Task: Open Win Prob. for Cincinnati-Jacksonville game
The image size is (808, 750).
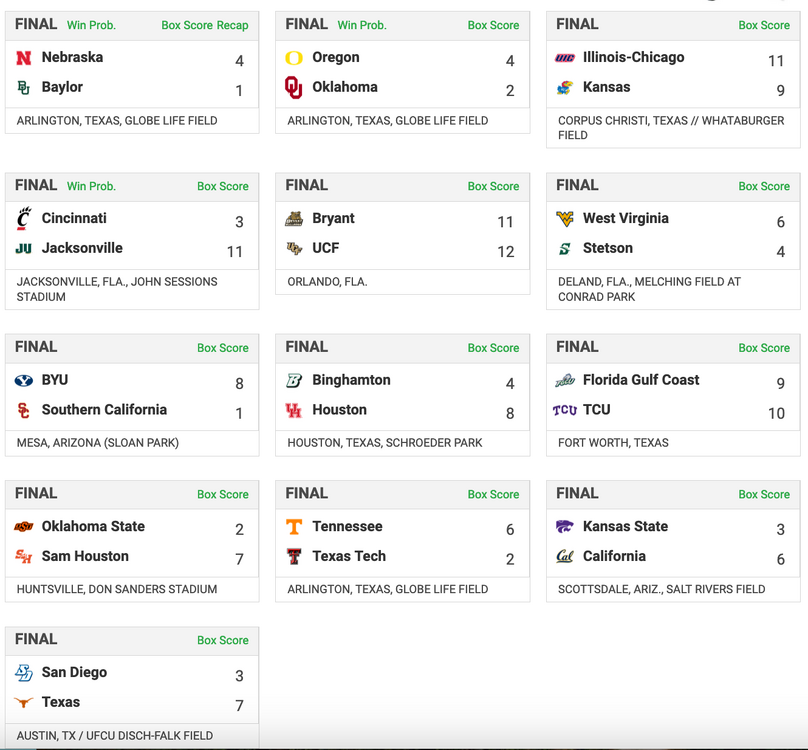Action: (91, 186)
